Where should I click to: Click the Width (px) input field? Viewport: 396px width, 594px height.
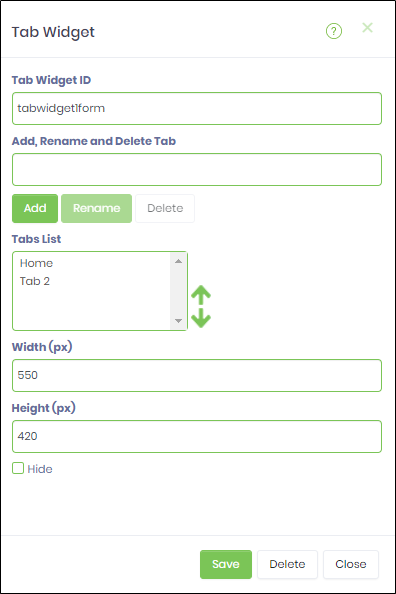(197, 375)
